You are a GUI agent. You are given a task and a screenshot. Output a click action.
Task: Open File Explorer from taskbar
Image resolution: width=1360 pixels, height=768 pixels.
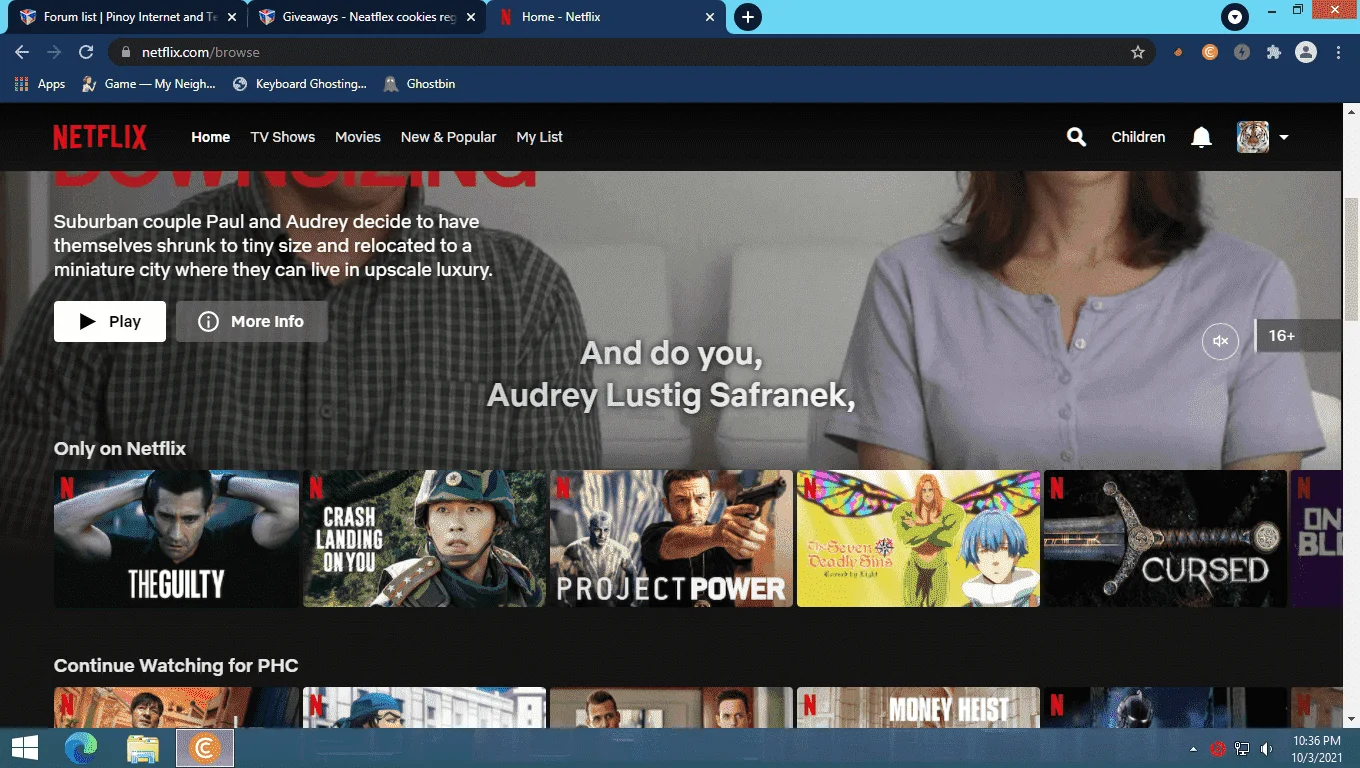click(143, 748)
